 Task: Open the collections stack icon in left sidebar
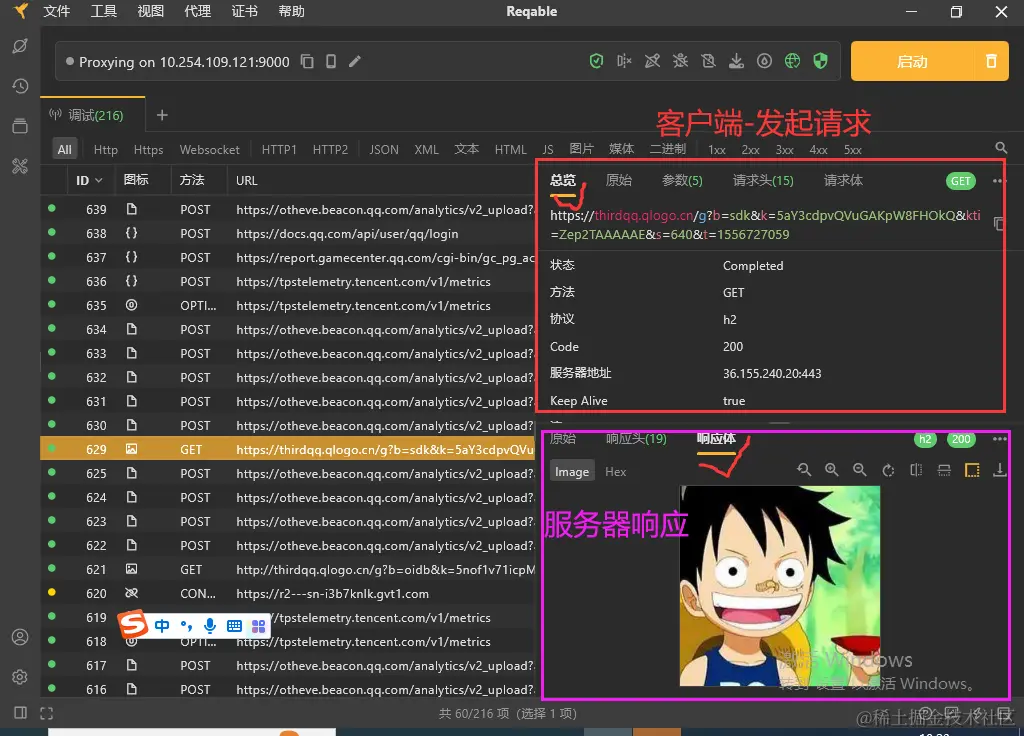(x=20, y=126)
